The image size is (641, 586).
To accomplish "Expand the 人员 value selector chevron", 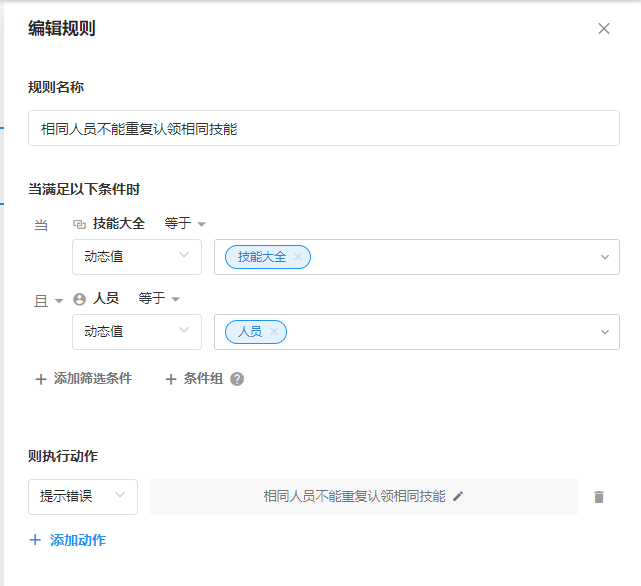I will coord(604,332).
